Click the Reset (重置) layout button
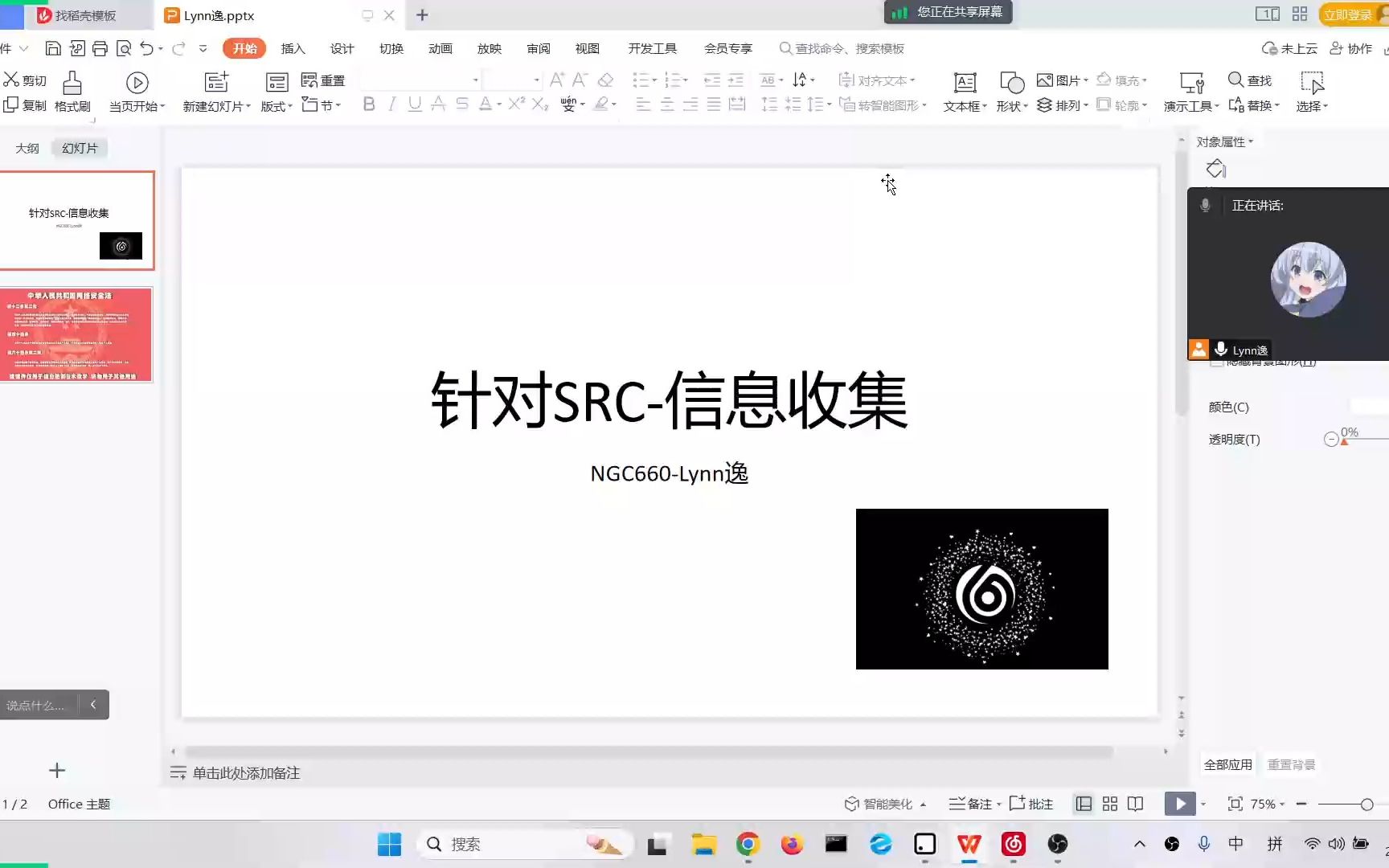Image resolution: width=1389 pixels, height=868 pixels. pos(323,80)
